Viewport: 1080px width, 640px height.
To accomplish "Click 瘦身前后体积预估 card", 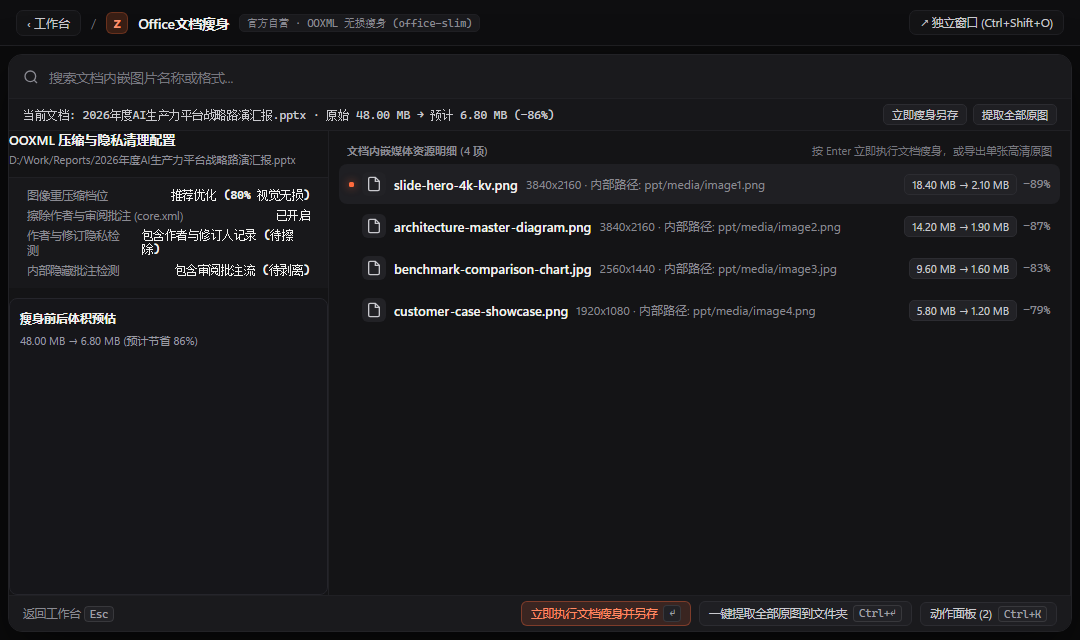I will [168, 446].
